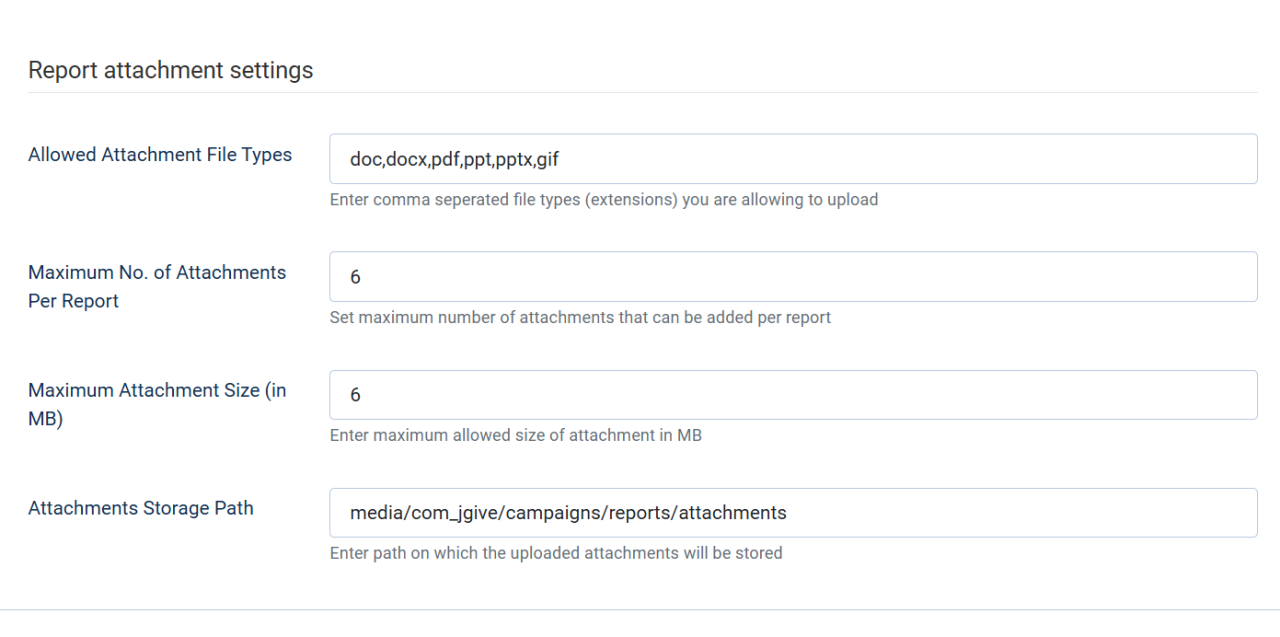Image resolution: width=1280 pixels, height=637 pixels.
Task: Click the uploaded attachments storage path hint
Action: tap(556, 553)
